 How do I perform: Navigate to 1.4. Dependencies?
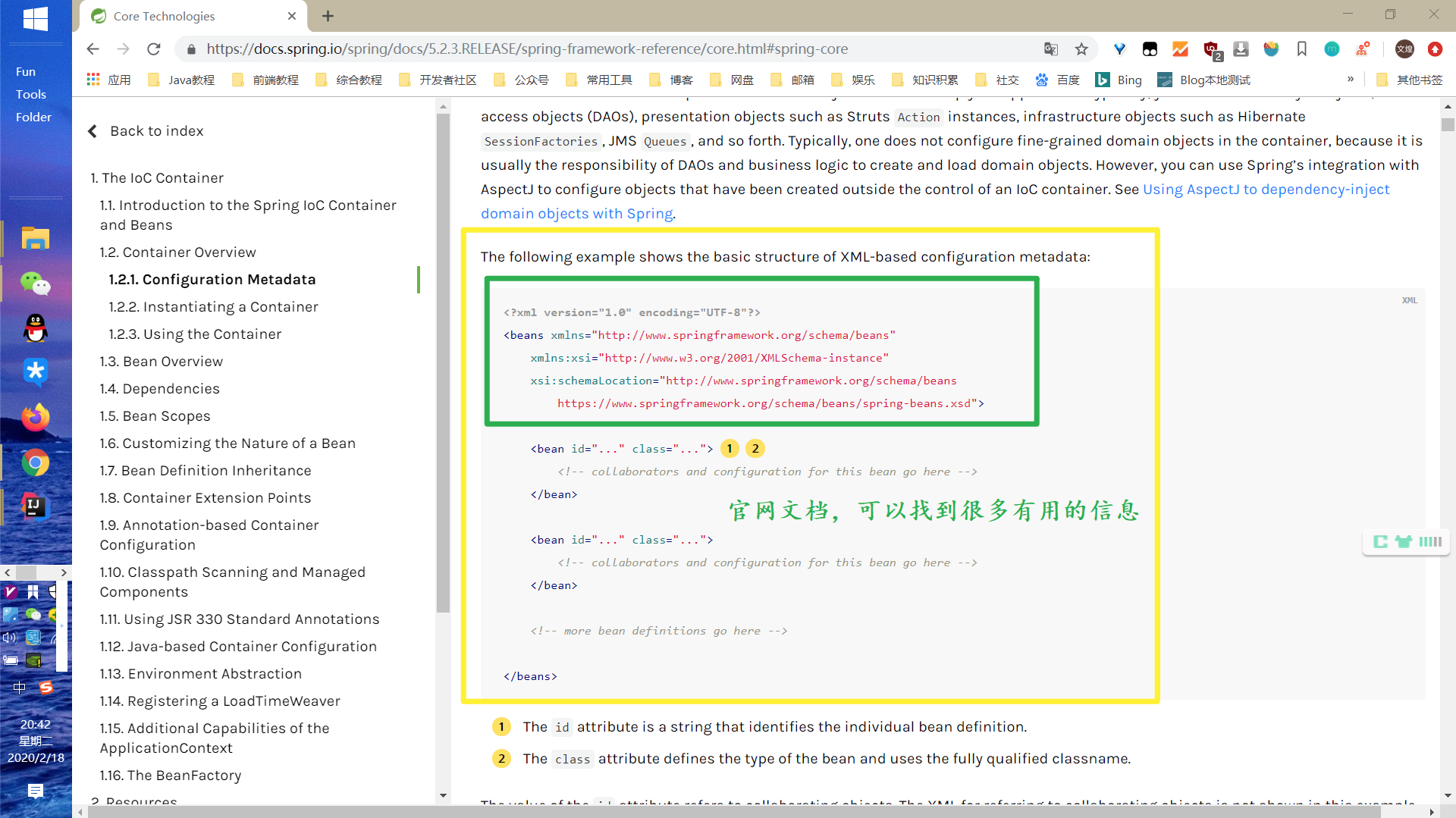click(159, 389)
